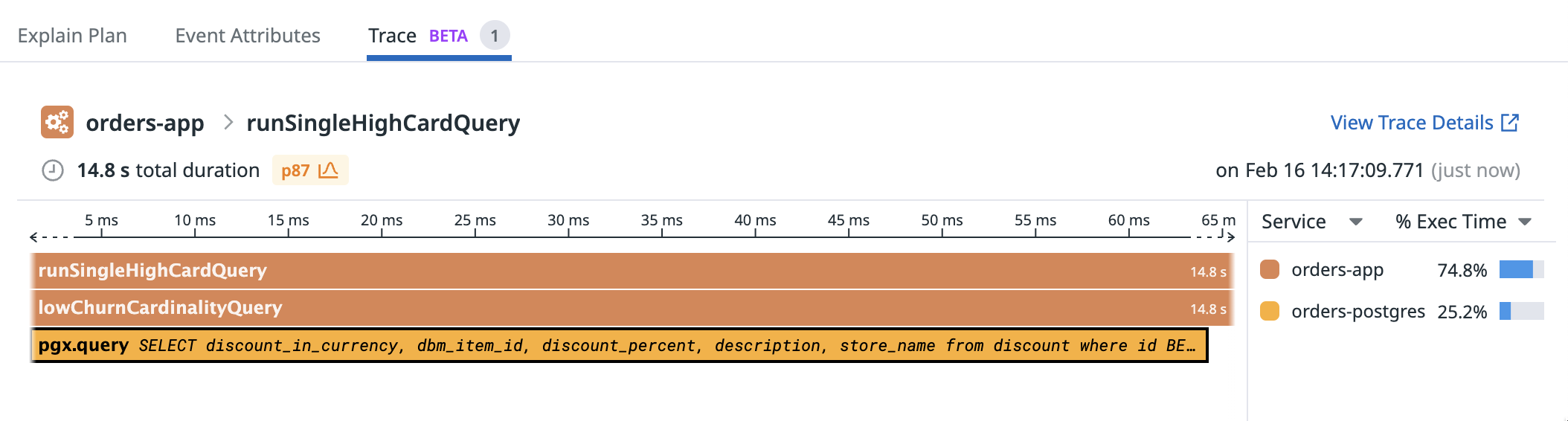Click the orders-app gear service icon
Screen dimensions: 1568x421
click(57, 122)
